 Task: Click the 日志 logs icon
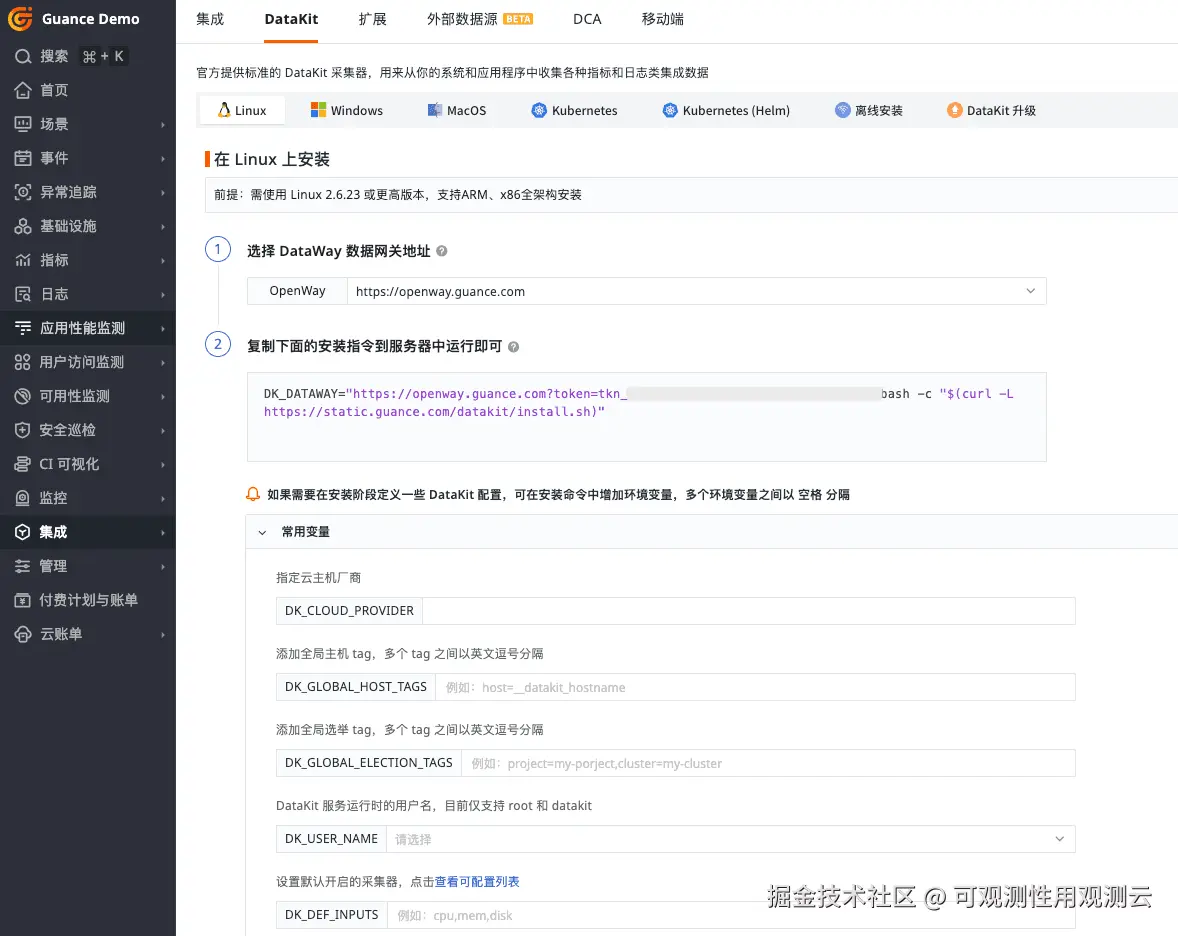click(23, 294)
